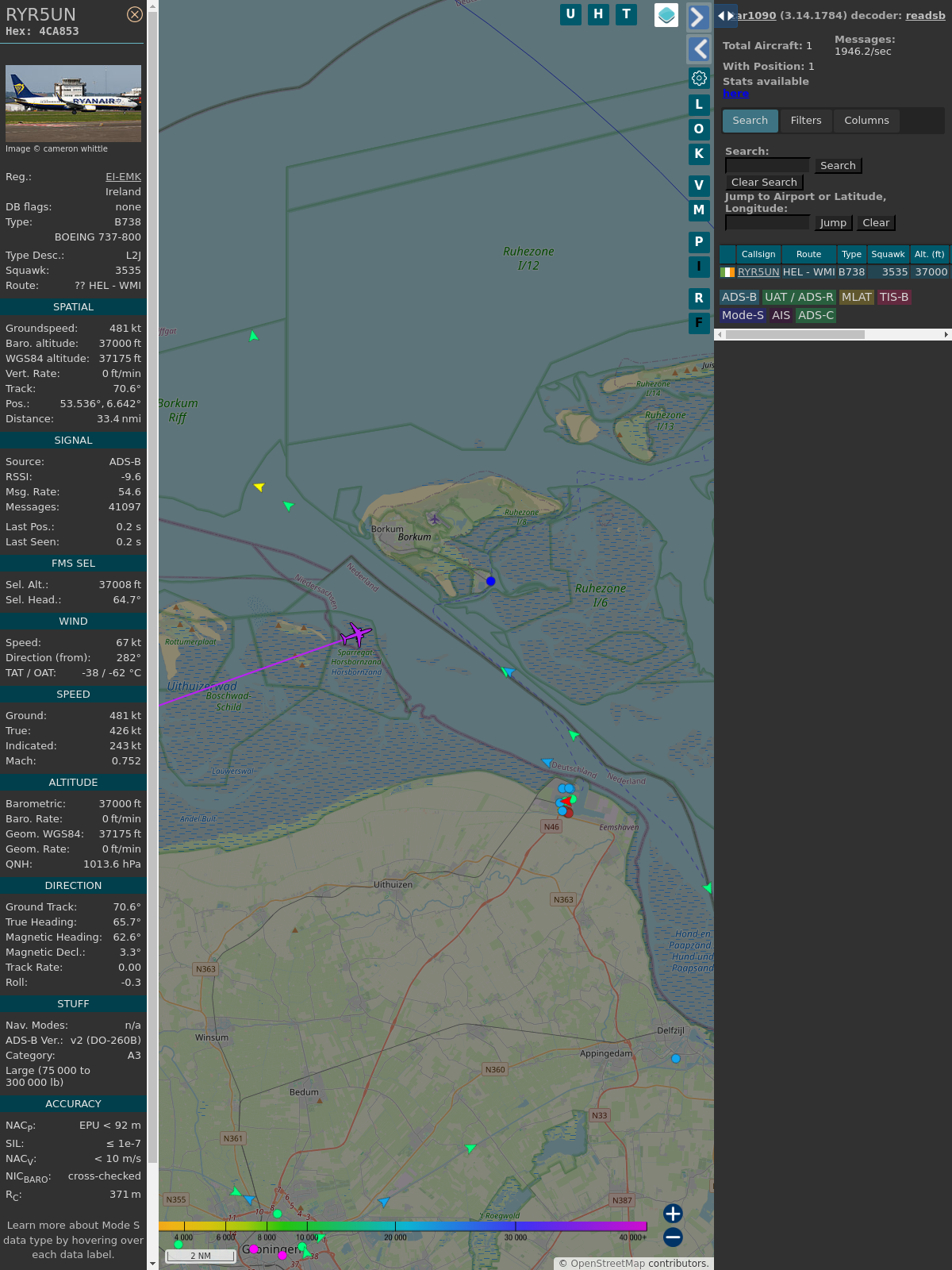Click the Irish flag icon in aircraft row
Screen dimensions: 952x1270
pos(727,272)
